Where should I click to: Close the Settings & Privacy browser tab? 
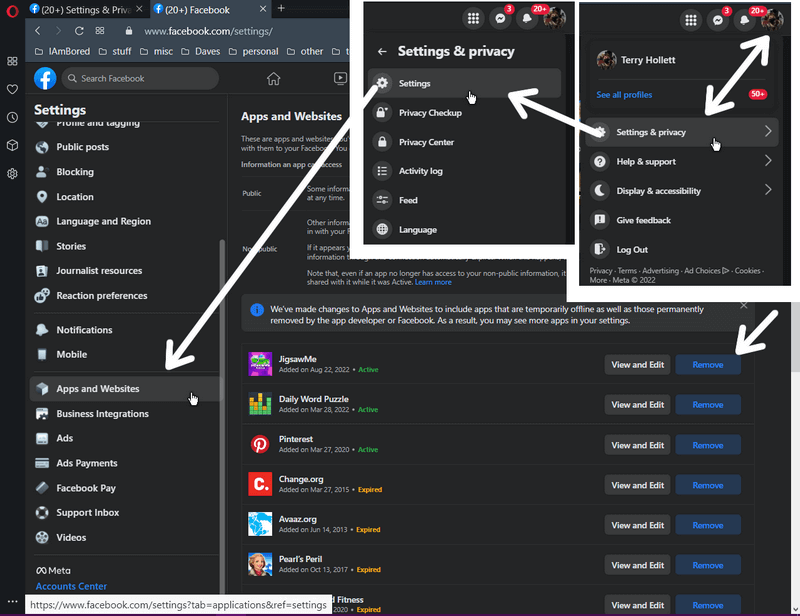tap(139, 9)
